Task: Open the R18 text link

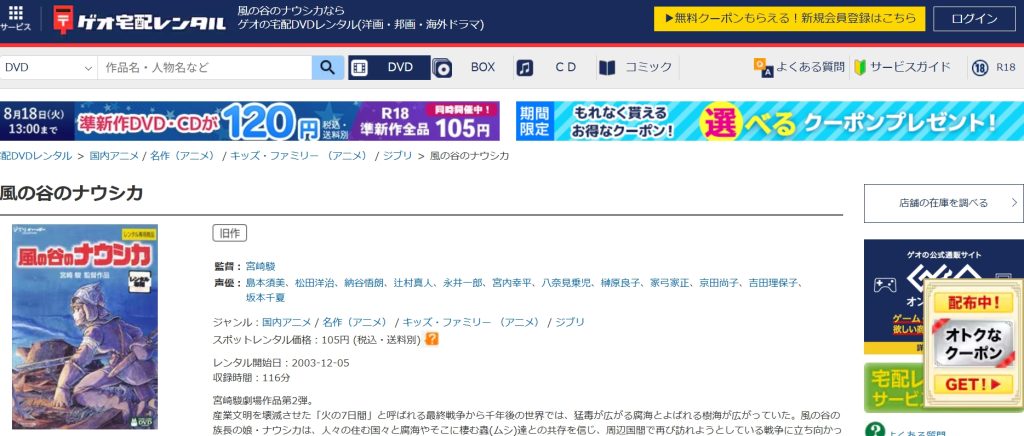Action: click(x=1006, y=67)
